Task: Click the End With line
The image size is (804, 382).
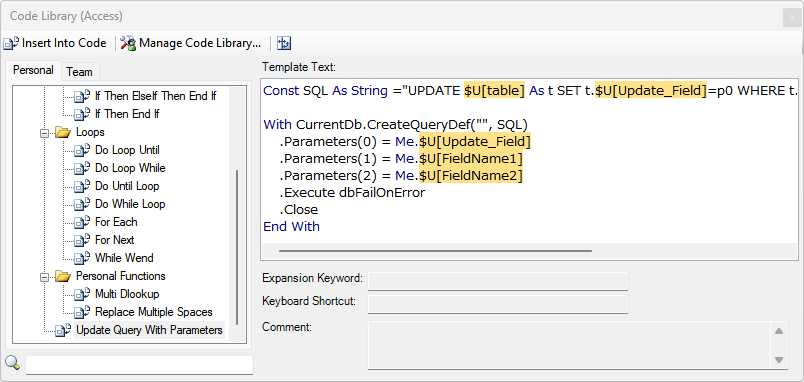Action: 291,227
